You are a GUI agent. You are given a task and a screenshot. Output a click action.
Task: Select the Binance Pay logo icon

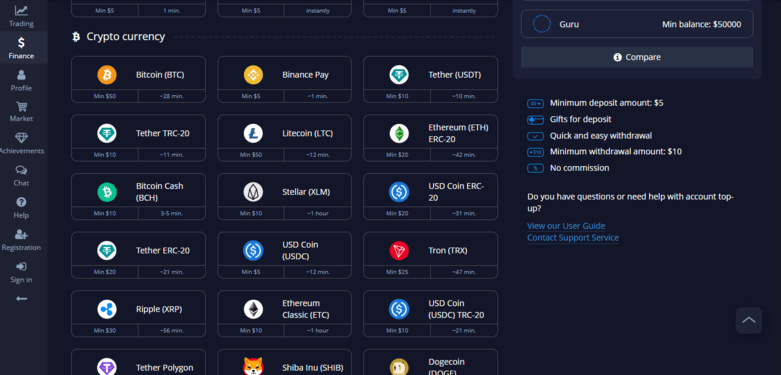pos(253,75)
